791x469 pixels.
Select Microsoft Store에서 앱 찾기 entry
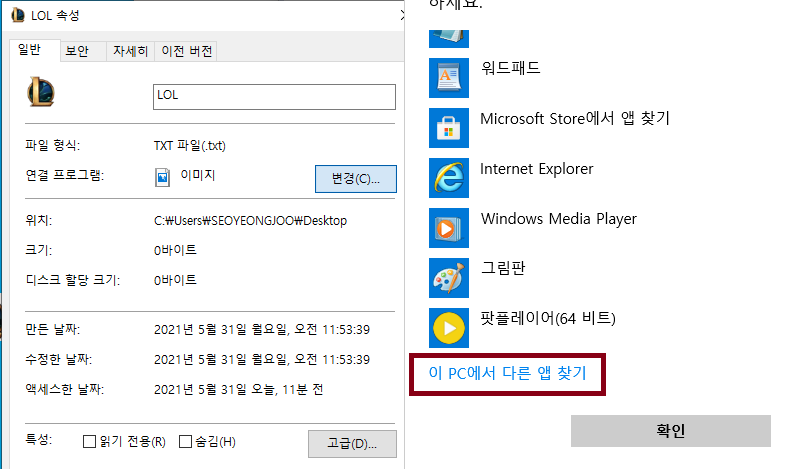click(x=575, y=118)
